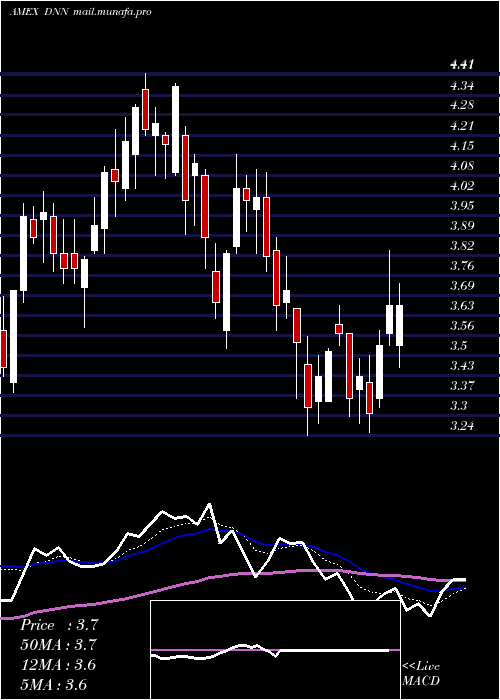This screenshot has height=700, width=500.
Task: Click inside the MACD inset chart panel
Action: (275, 650)
